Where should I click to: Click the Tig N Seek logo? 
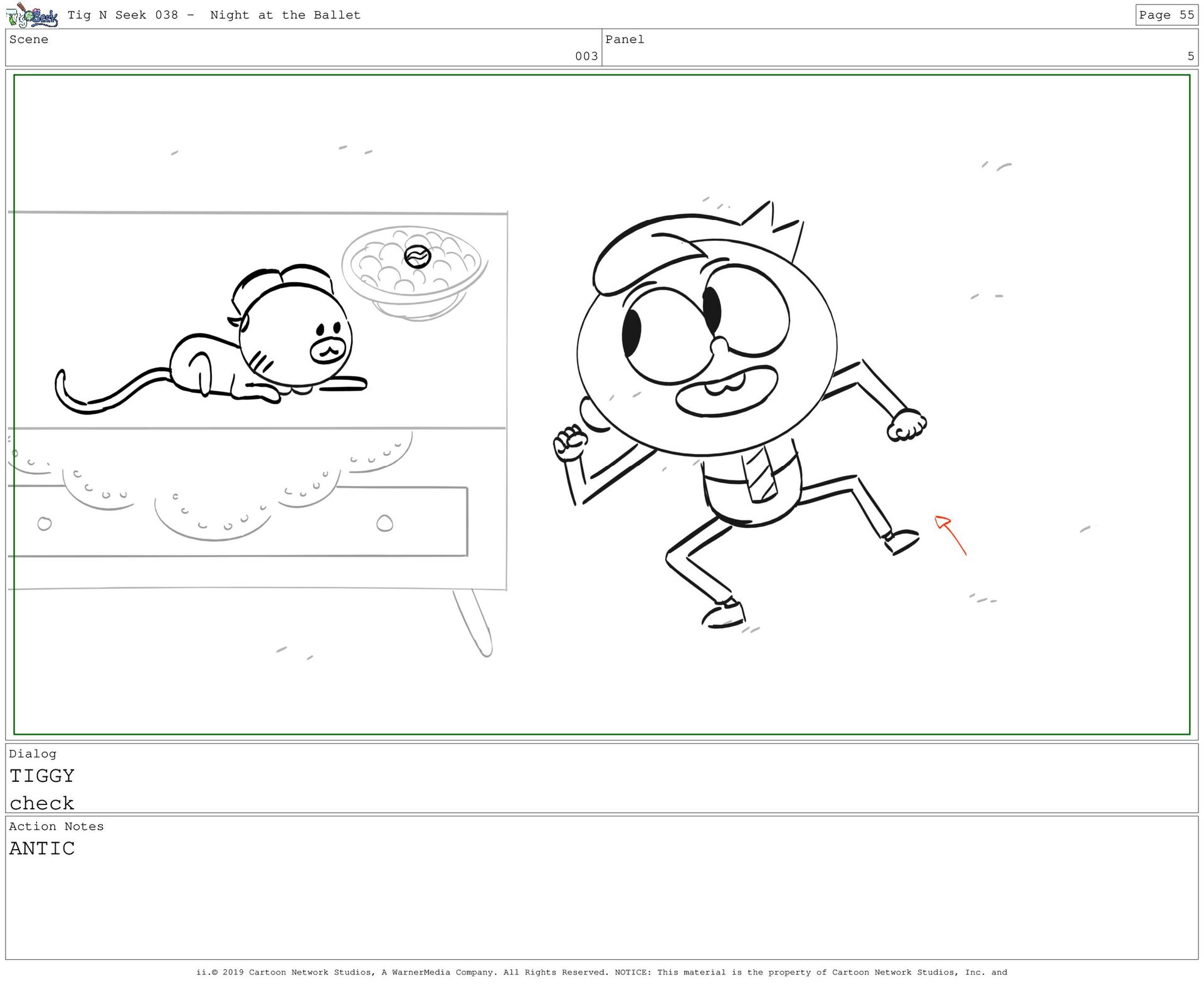pos(33,15)
